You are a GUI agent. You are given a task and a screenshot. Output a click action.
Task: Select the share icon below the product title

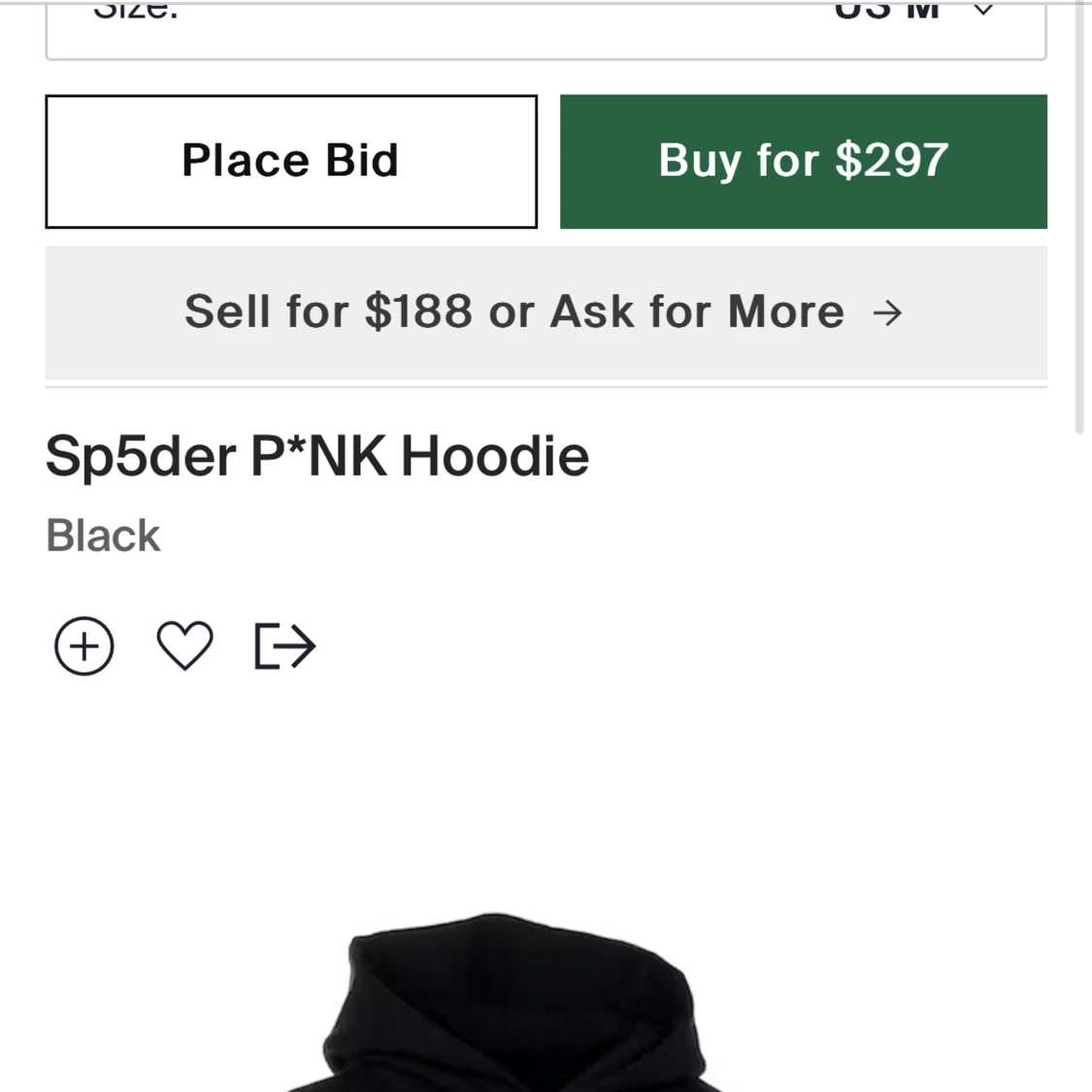coord(283,645)
